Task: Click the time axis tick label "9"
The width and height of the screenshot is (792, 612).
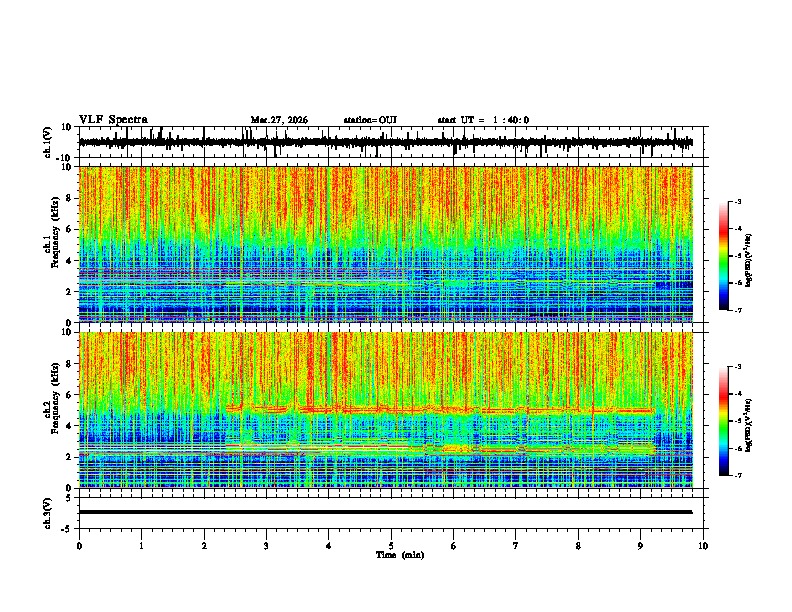Action: pyautogui.click(x=640, y=546)
